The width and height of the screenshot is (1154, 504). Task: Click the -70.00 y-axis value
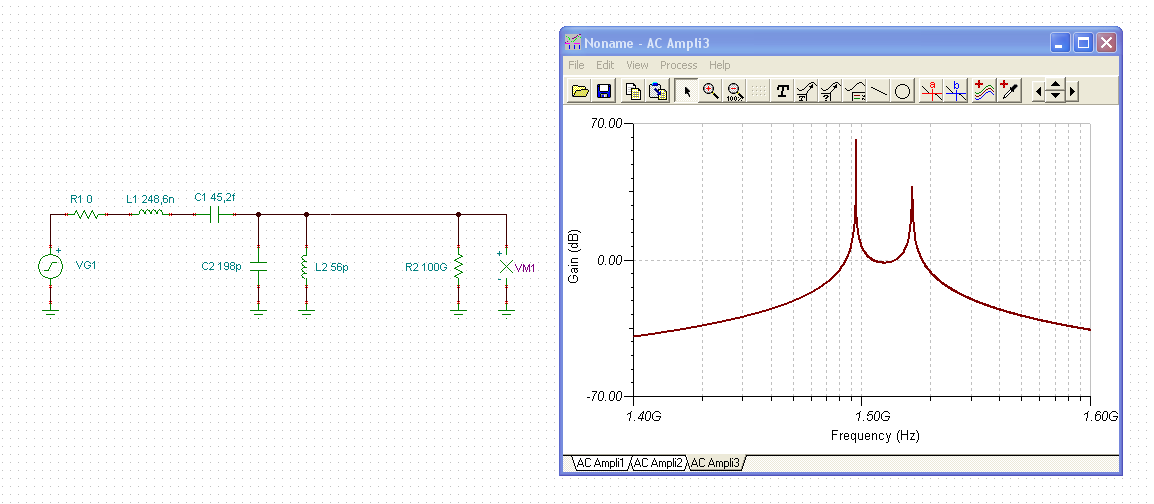(x=605, y=397)
